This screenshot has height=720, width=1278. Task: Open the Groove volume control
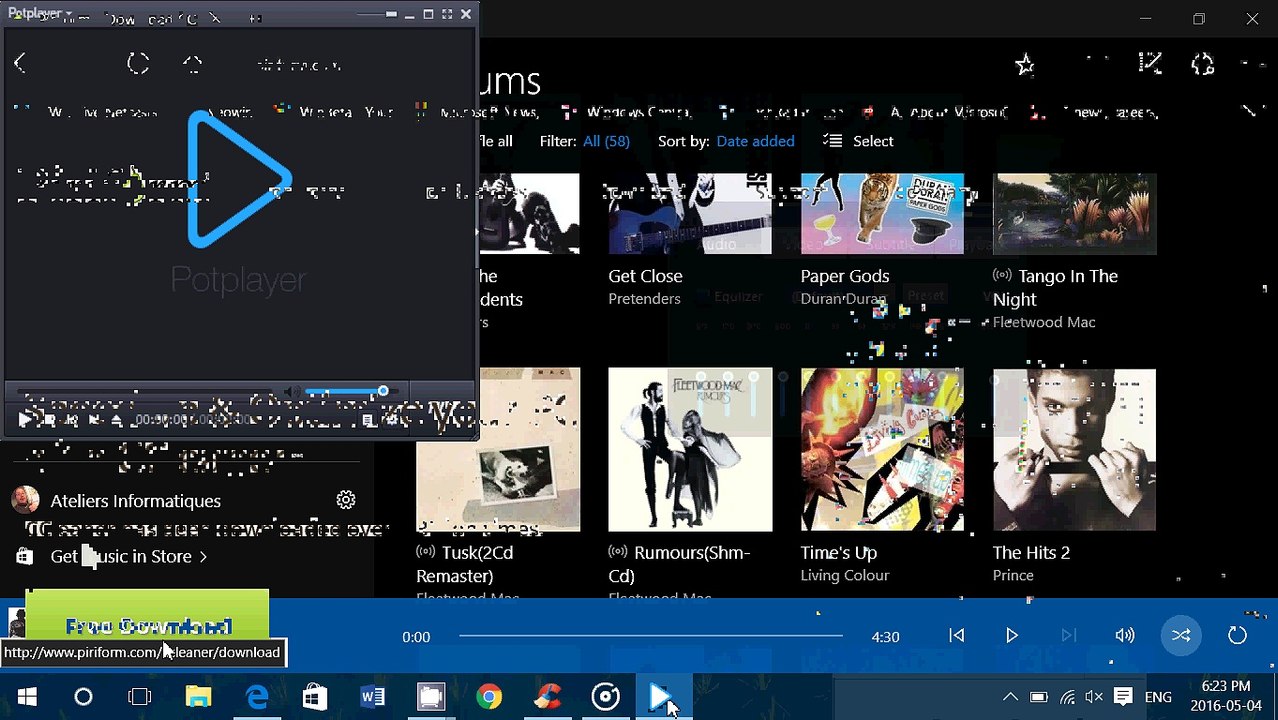pyautogui.click(x=1125, y=636)
